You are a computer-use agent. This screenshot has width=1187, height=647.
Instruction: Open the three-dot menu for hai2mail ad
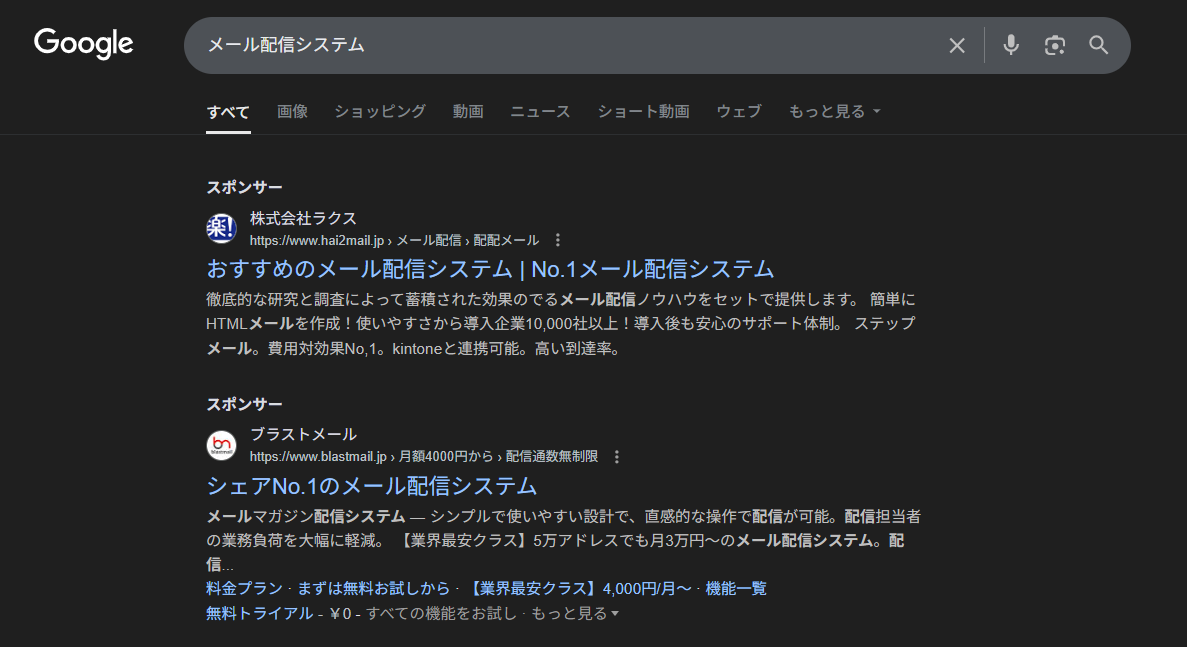click(x=558, y=240)
